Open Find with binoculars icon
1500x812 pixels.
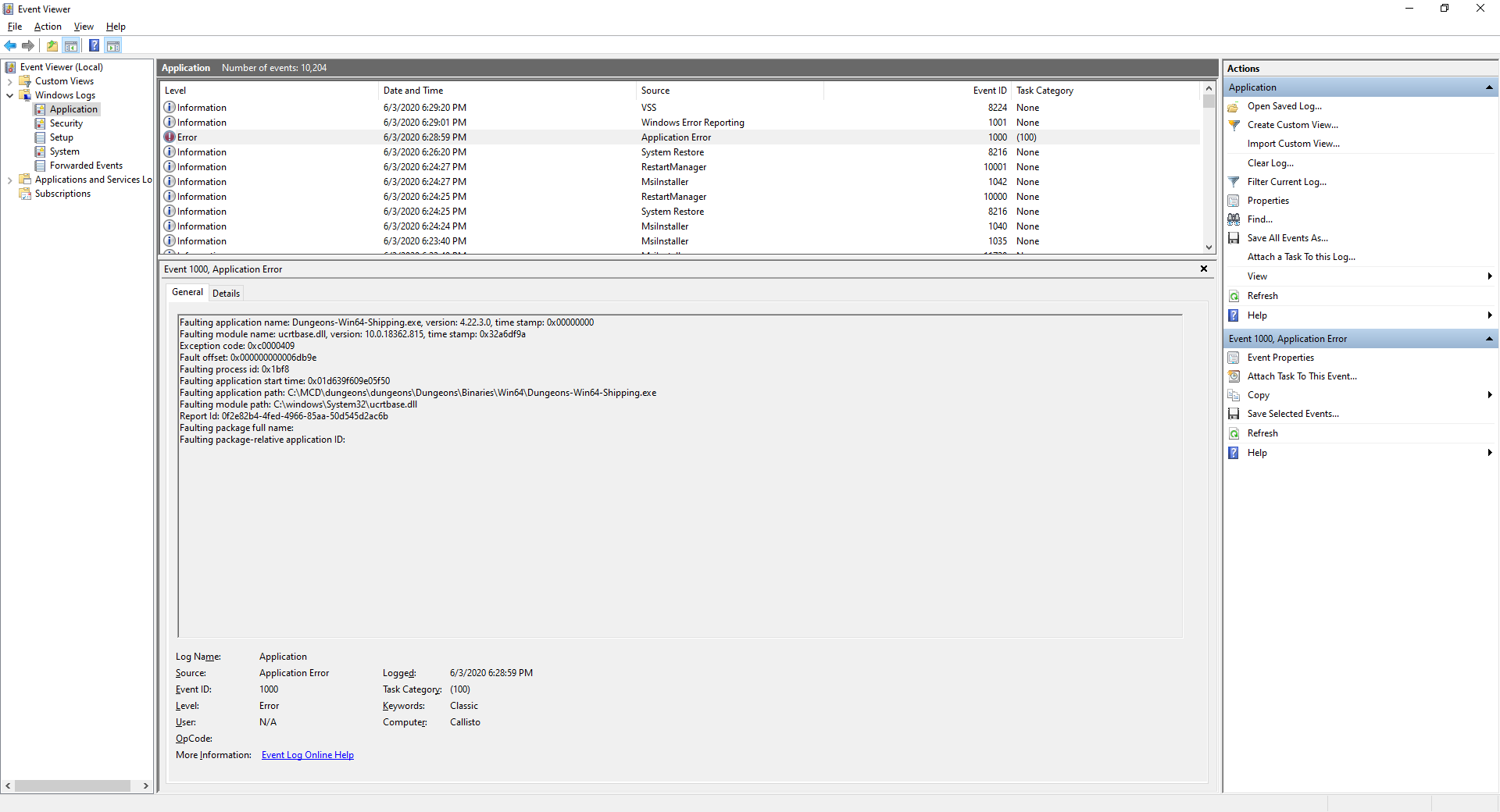(1234, 219)
